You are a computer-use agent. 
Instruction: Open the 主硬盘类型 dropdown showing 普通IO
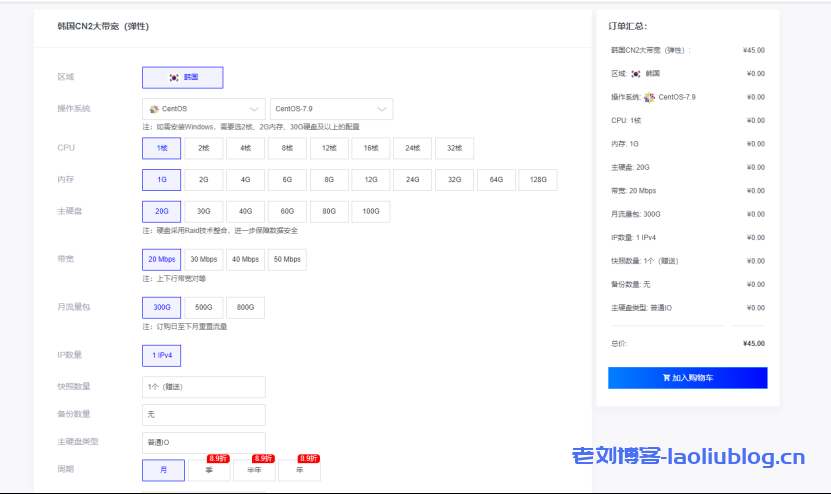(x=204, y=441)
